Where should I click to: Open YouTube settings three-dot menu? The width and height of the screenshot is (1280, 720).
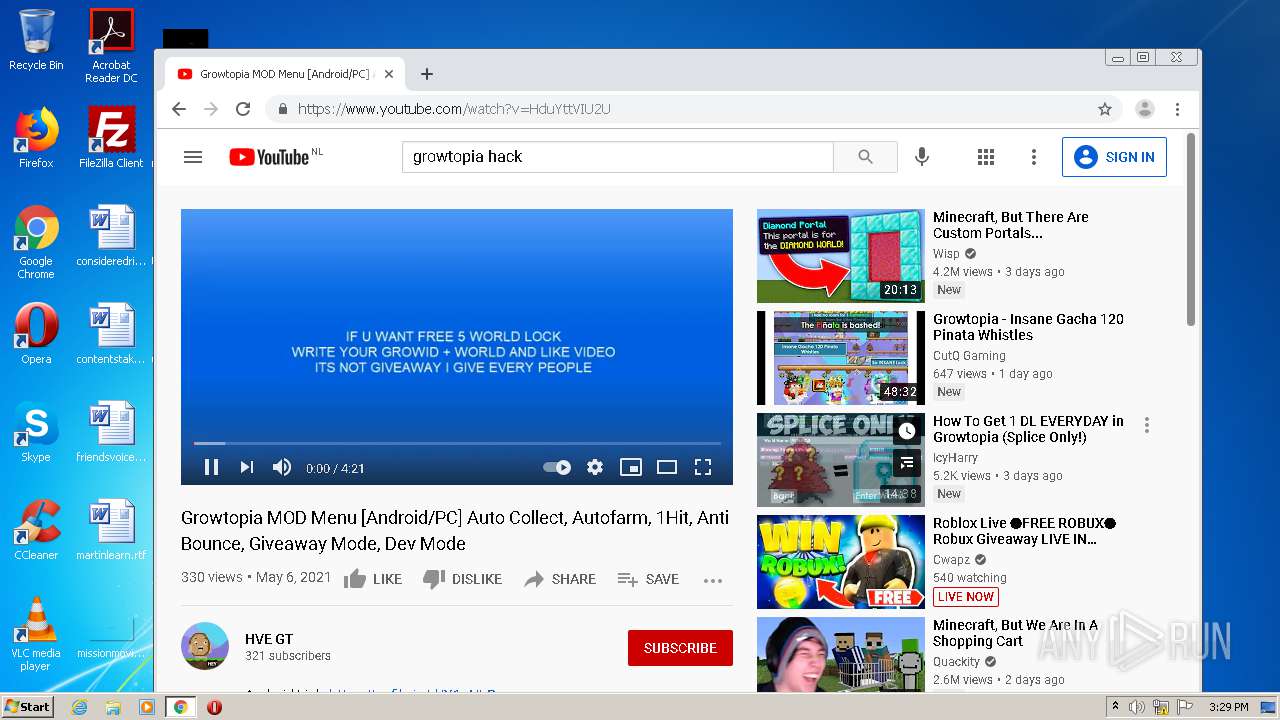[x=1034, y=157]
